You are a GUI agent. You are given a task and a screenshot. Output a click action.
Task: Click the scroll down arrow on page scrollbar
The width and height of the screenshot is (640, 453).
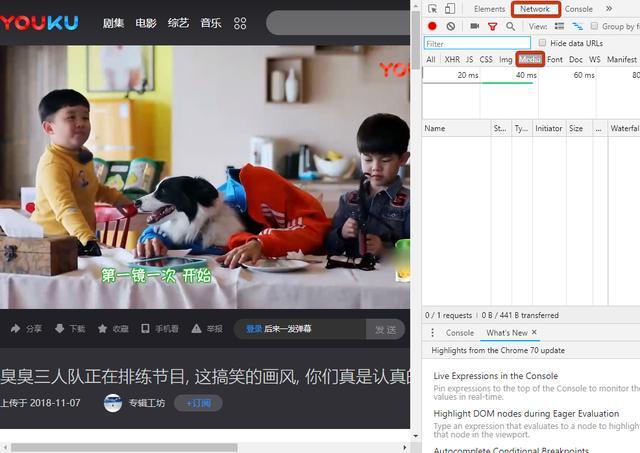416,436
